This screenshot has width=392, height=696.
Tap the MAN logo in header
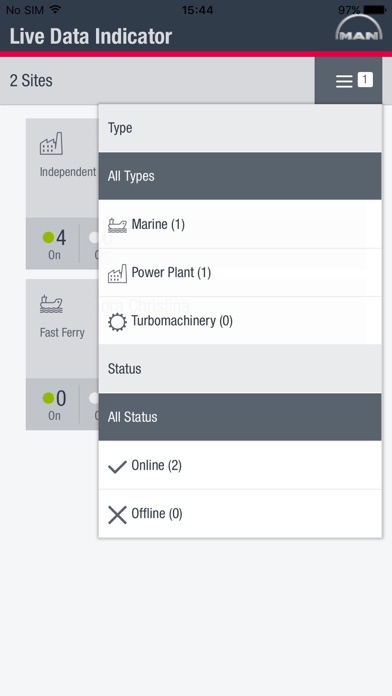(359, 28)
